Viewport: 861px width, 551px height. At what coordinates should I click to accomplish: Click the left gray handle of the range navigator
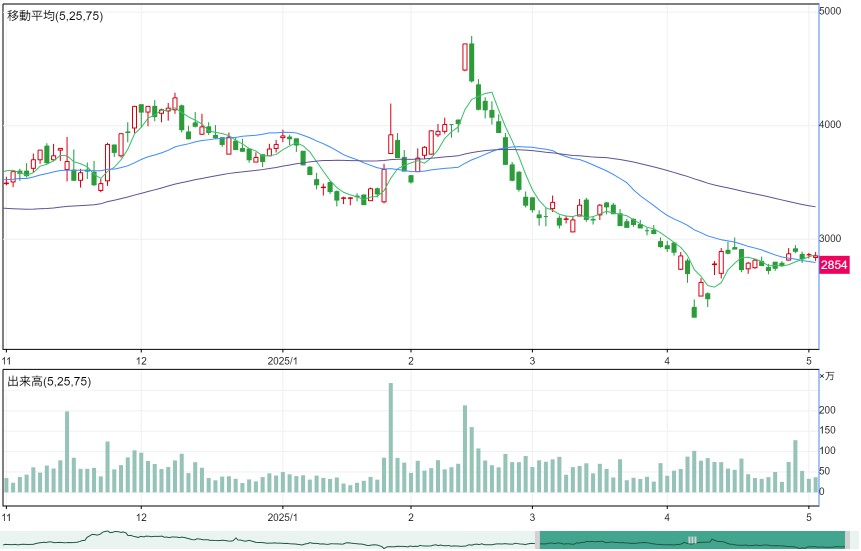[538, 539]
